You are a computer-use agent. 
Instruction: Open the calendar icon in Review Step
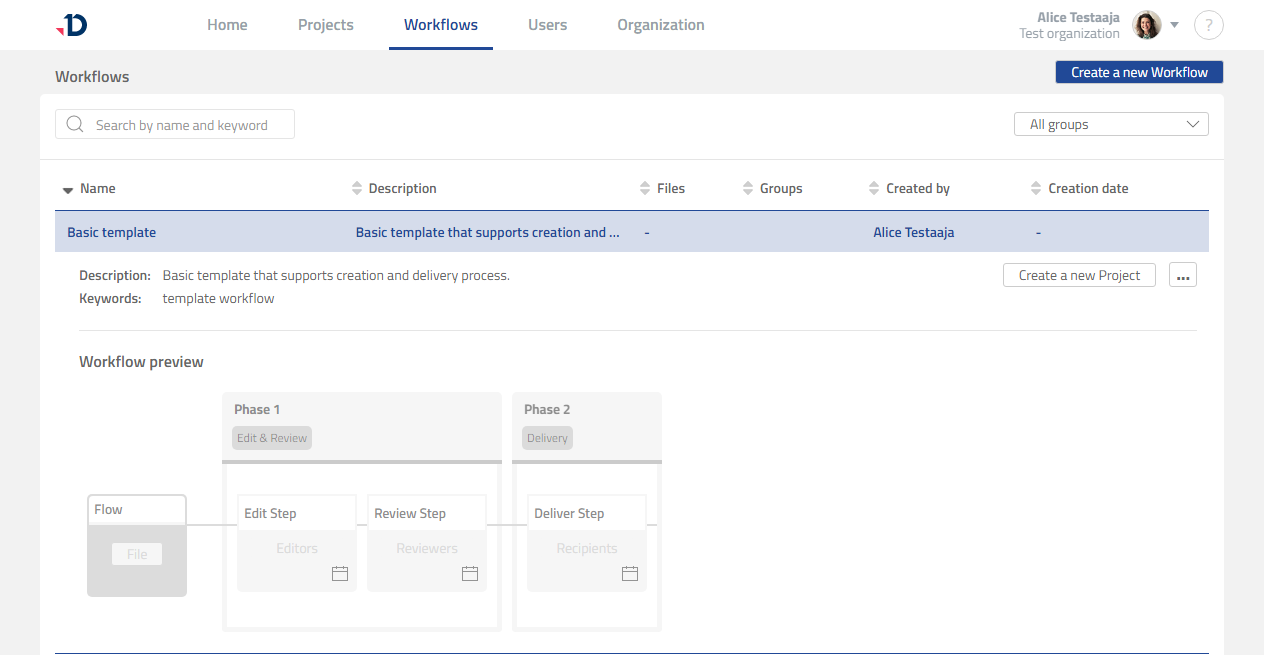point(469,573)
